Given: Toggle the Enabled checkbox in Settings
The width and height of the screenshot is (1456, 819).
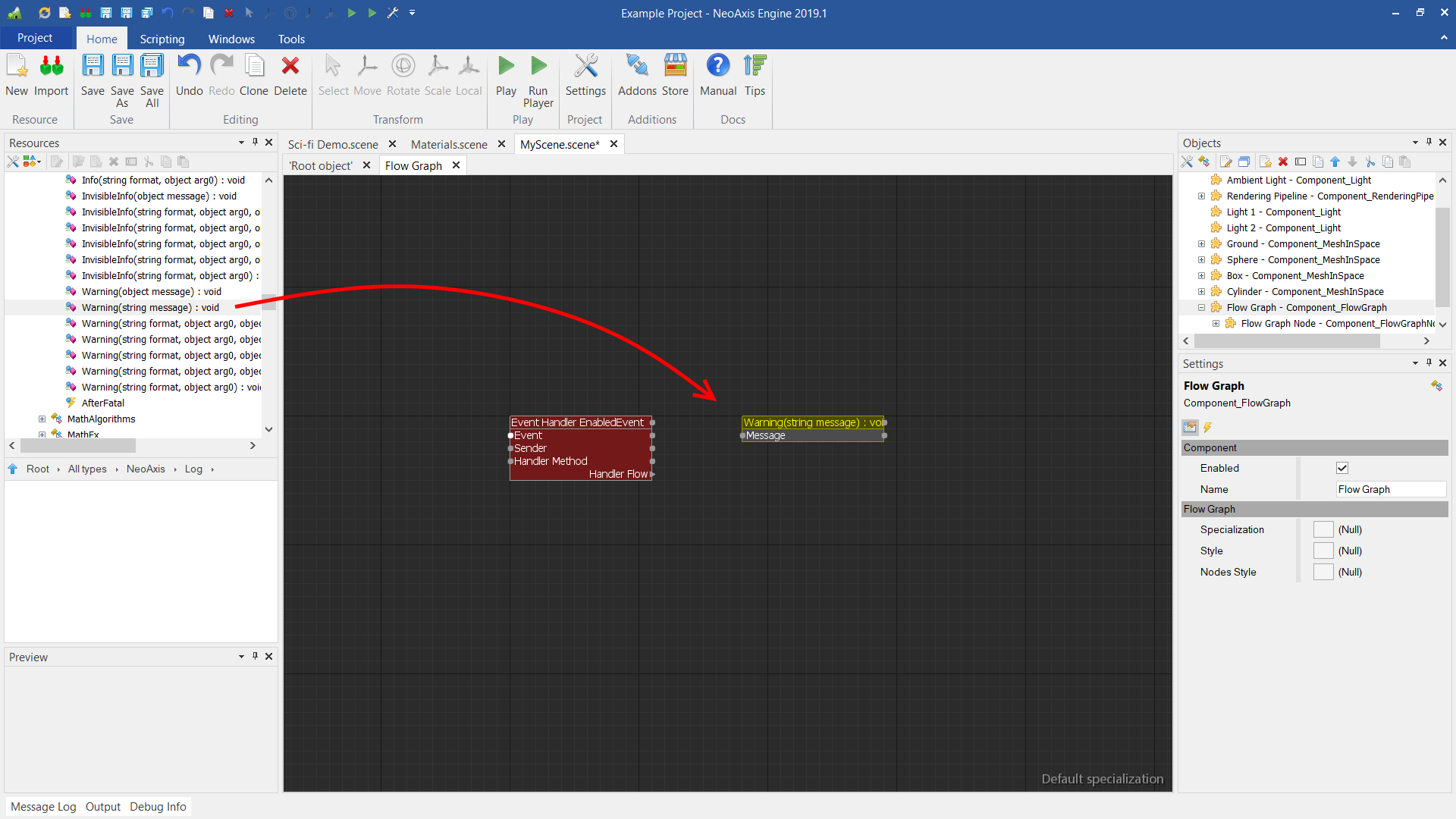Looking at the screenshot, I should [x=1342, y=468].
